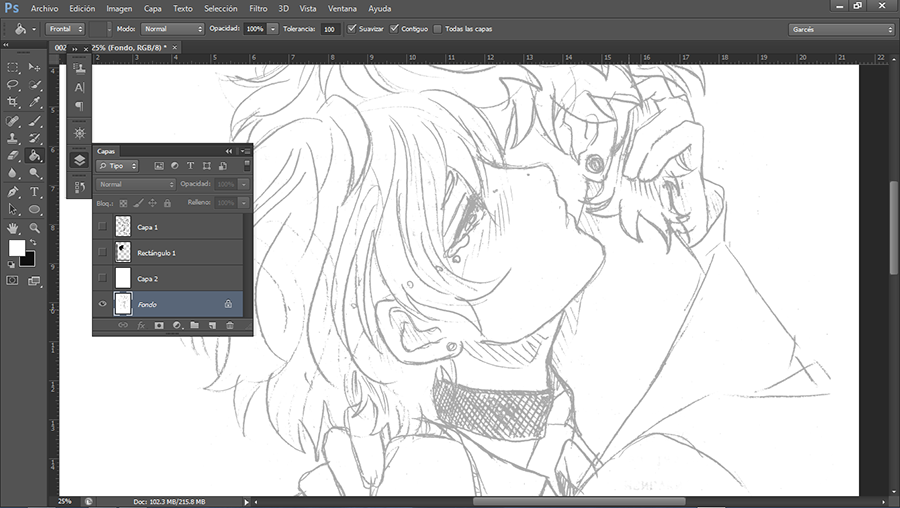Viewport: 900px width, 508px height.
Task: Create a new group with folder icon
Action: coord(194,325)
